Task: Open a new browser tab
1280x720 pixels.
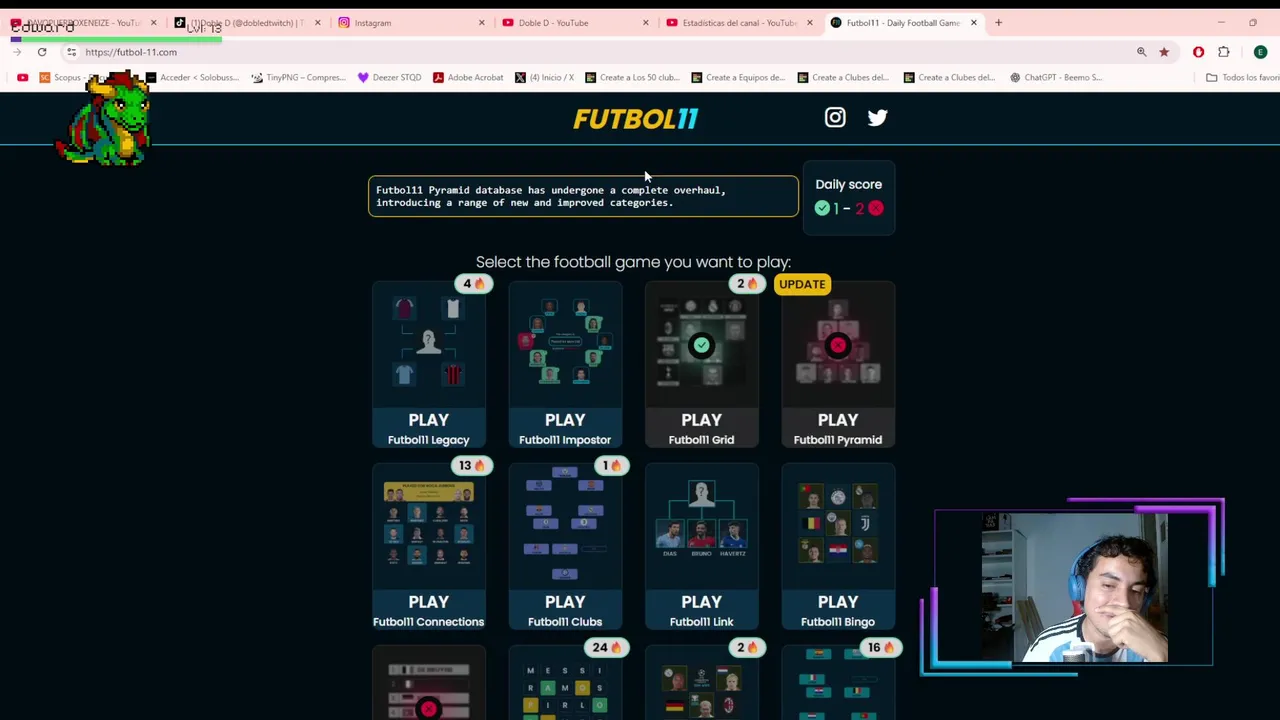Action: (x=998, y=23)
